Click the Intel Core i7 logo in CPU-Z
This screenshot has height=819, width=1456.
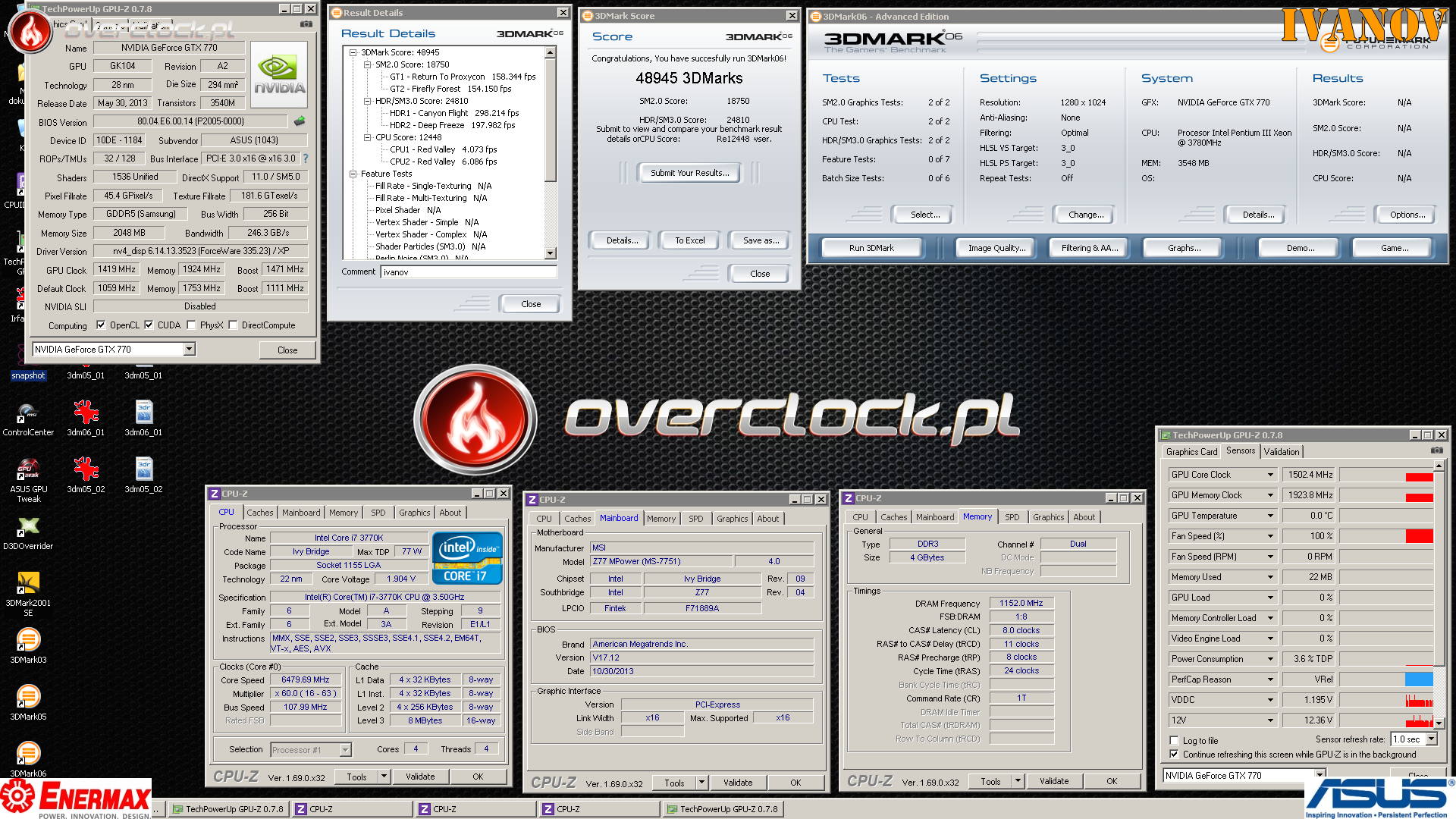tap(467, 557)
